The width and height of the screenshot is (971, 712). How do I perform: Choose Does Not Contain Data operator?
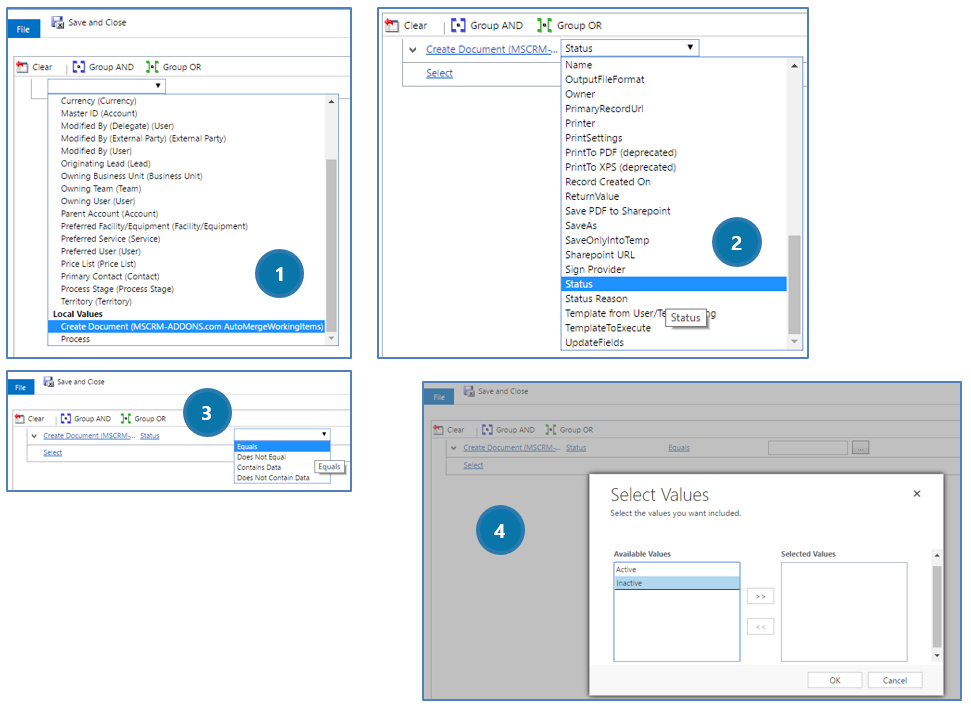(x=273, y=478)
